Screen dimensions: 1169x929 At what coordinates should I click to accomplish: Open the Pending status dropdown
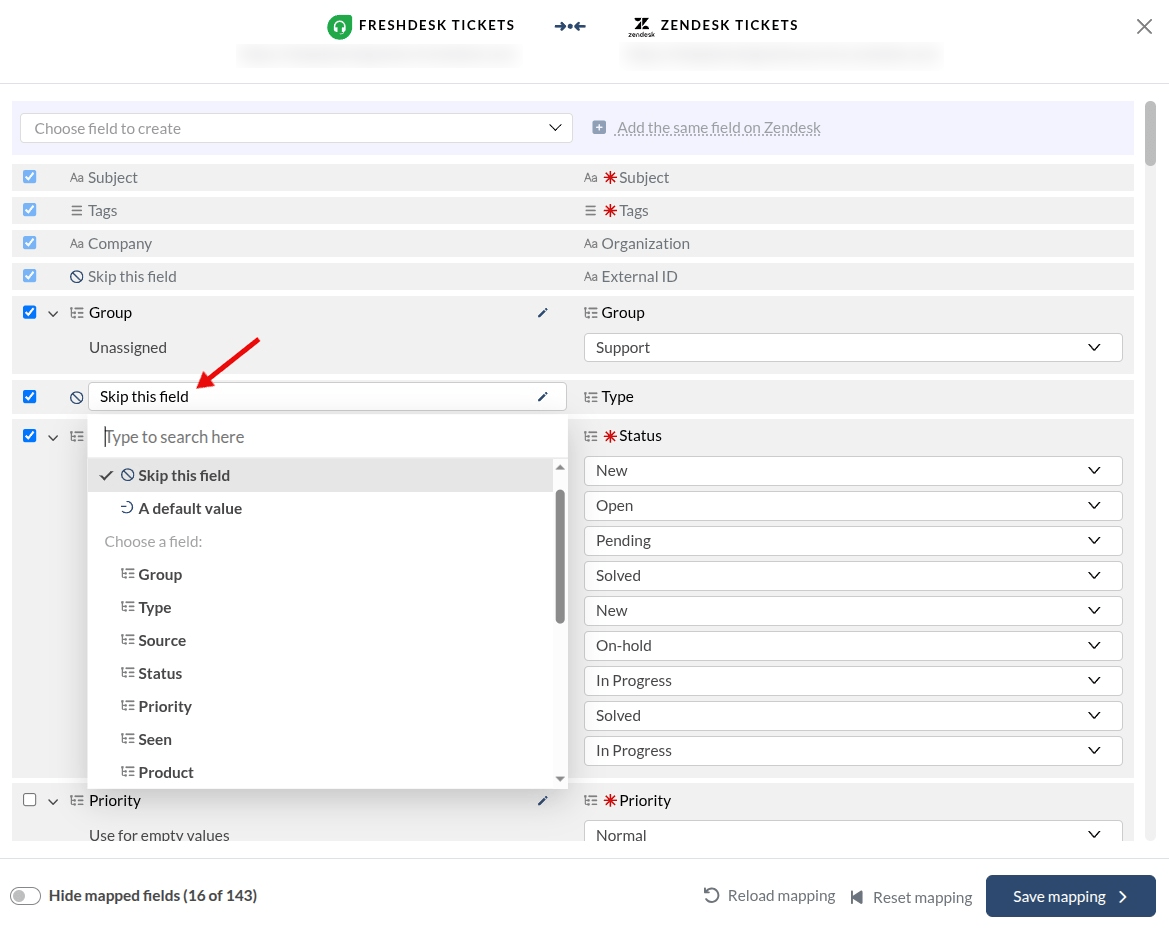tap(853, 541)
